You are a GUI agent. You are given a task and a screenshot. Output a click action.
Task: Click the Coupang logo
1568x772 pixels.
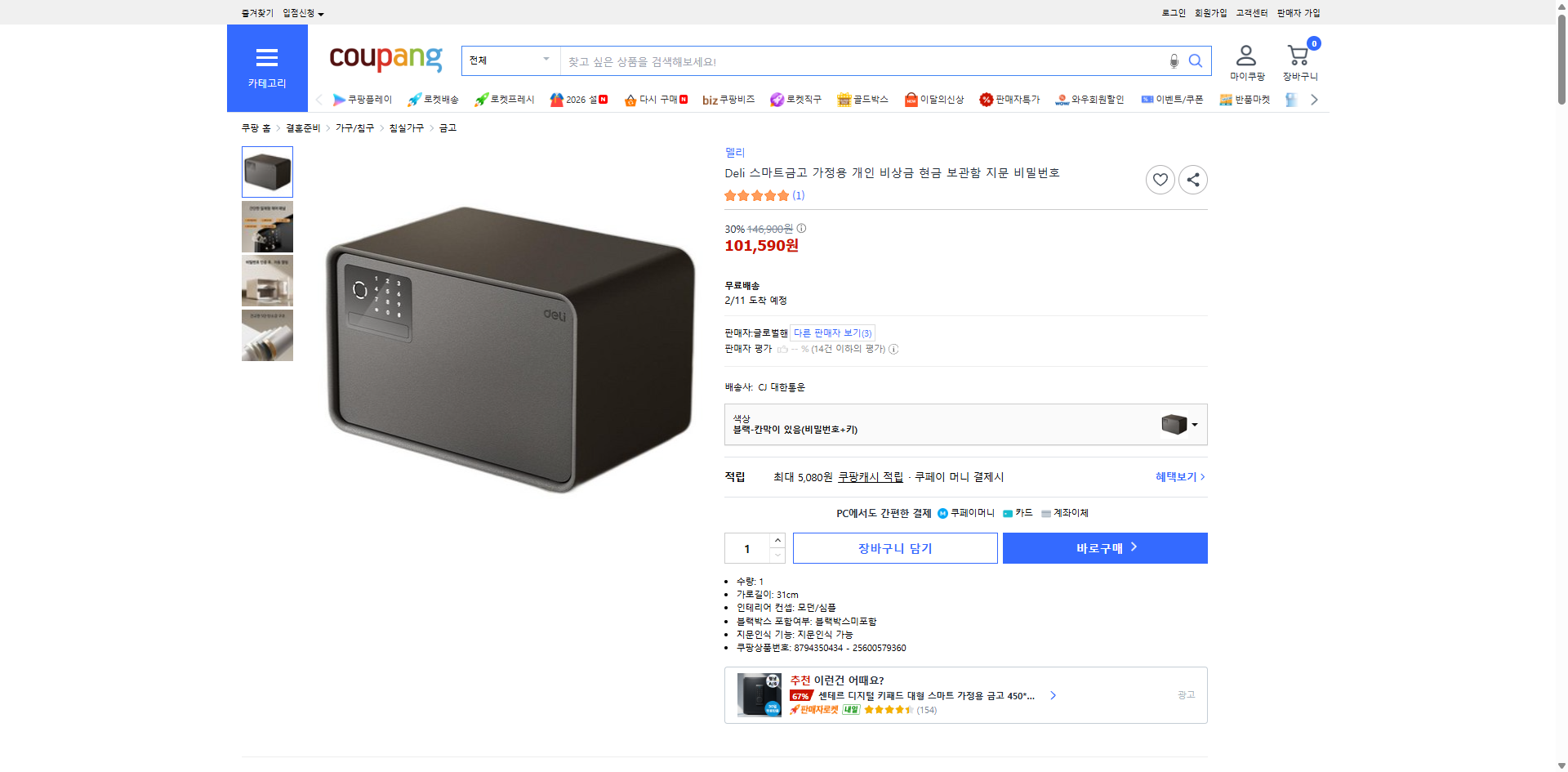pyautogui.click(x=385, y=58)
